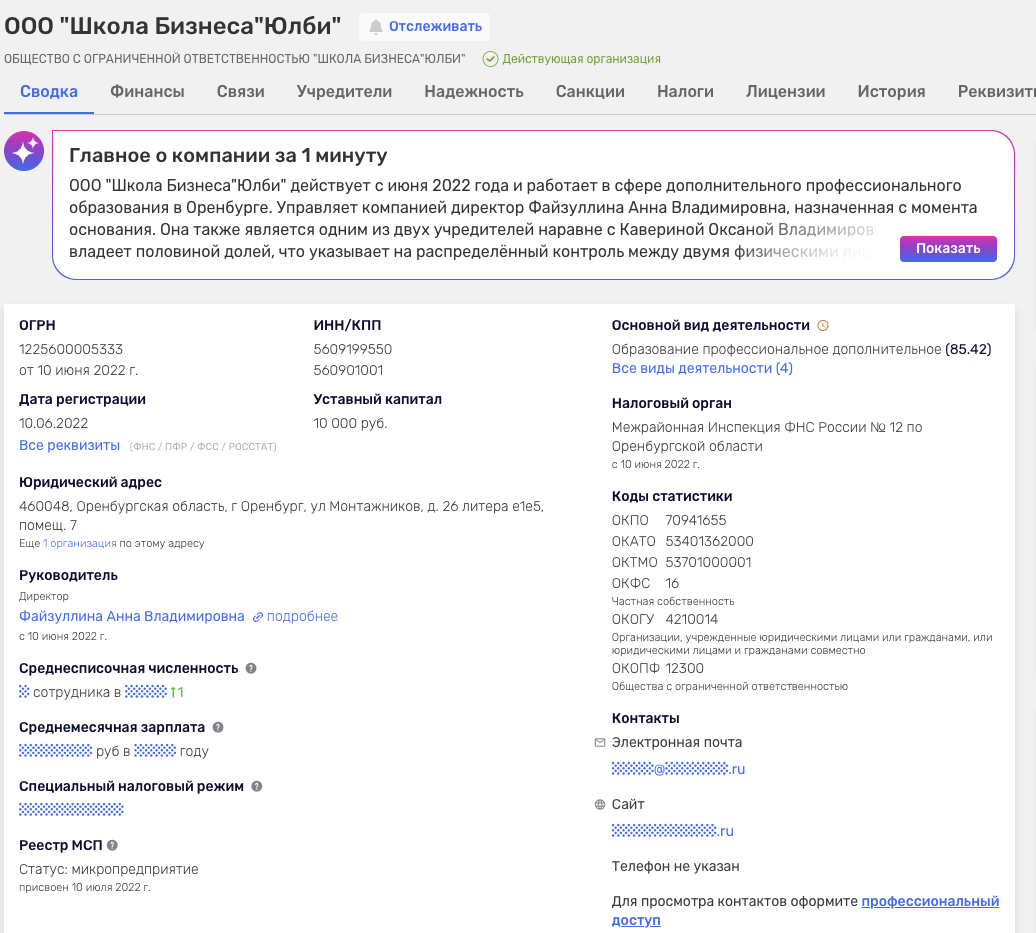Open the профессиональный доступ link
The width and height of the screenshot is (1036, 933).
pos(930,902)
